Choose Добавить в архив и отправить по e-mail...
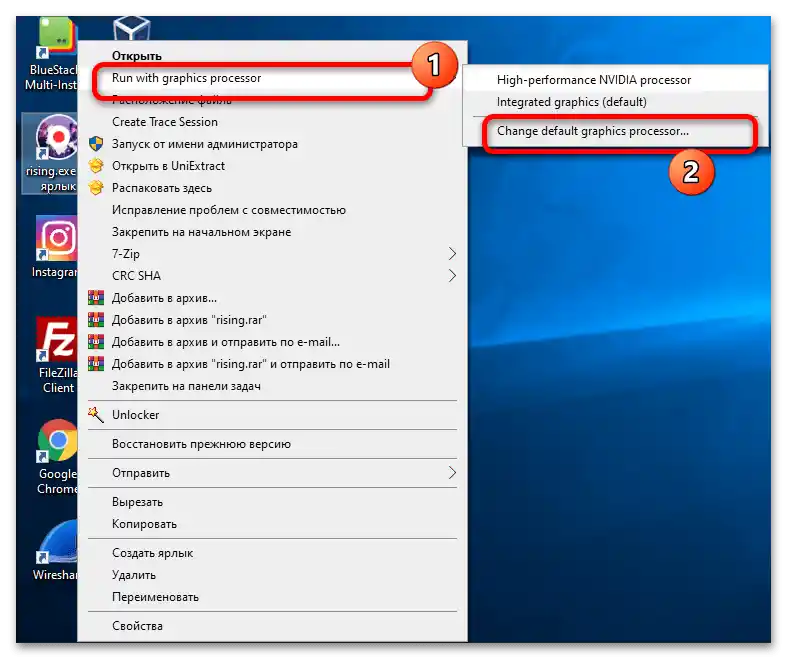The height and width of the screenshot is (659, 787). coord(272,342)
